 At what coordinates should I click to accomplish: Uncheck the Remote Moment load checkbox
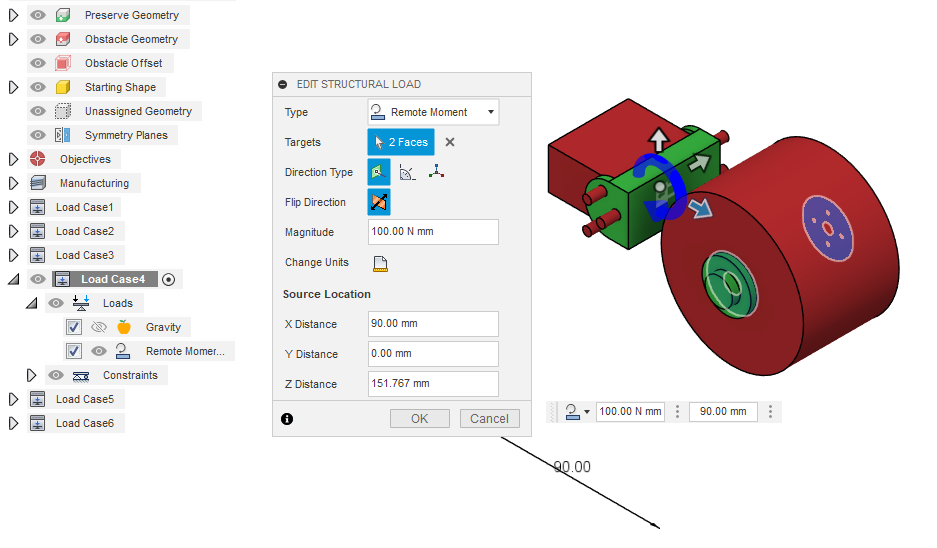point(74,351)
